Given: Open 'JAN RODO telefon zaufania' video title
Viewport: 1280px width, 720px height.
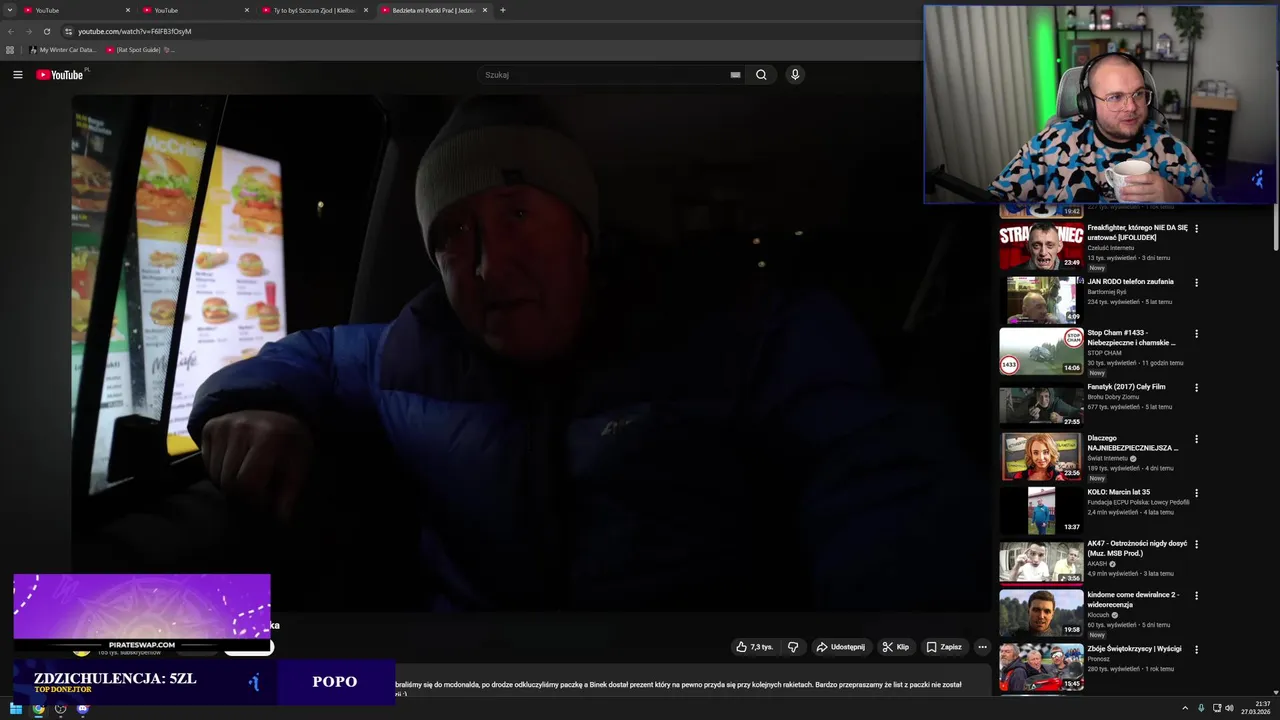Looking at the screenshot, I should point(1130,282).
